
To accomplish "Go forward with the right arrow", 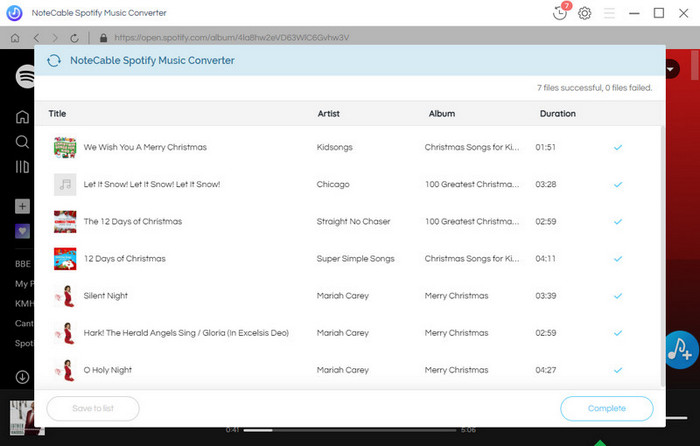I will (x=55, y=38).
